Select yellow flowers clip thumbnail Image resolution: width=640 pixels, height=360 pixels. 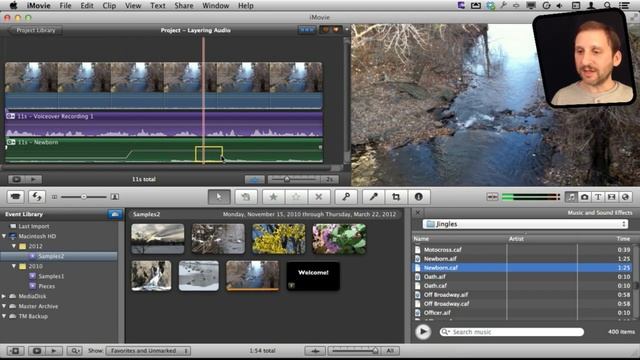coord(279,239)
